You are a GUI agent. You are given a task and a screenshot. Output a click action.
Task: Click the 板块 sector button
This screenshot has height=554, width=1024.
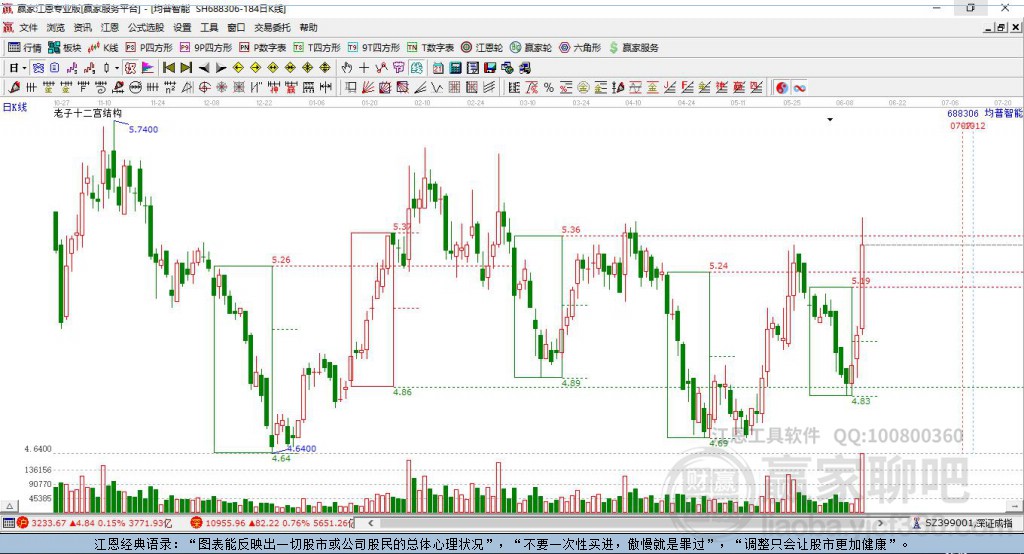[x=65, y=48]
